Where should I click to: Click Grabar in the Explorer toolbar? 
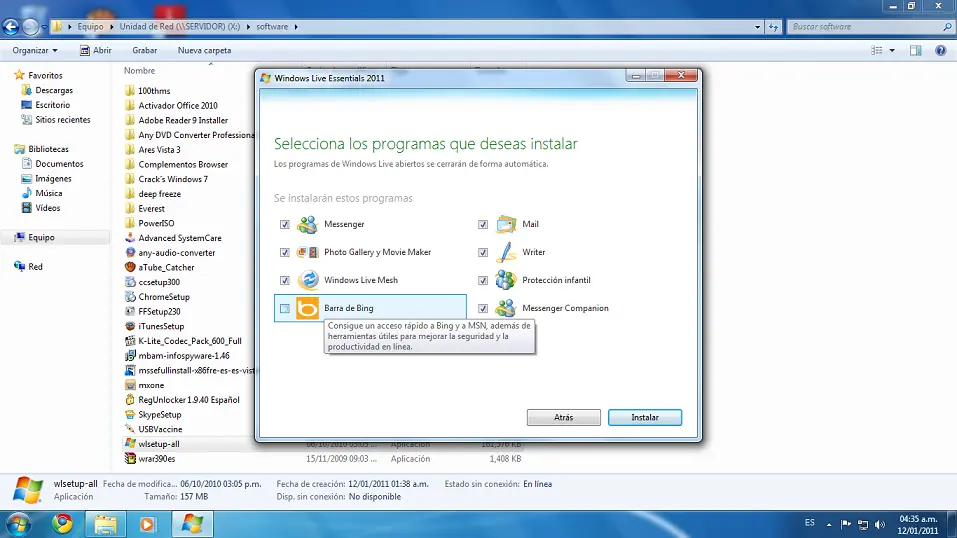click(144, 50)
